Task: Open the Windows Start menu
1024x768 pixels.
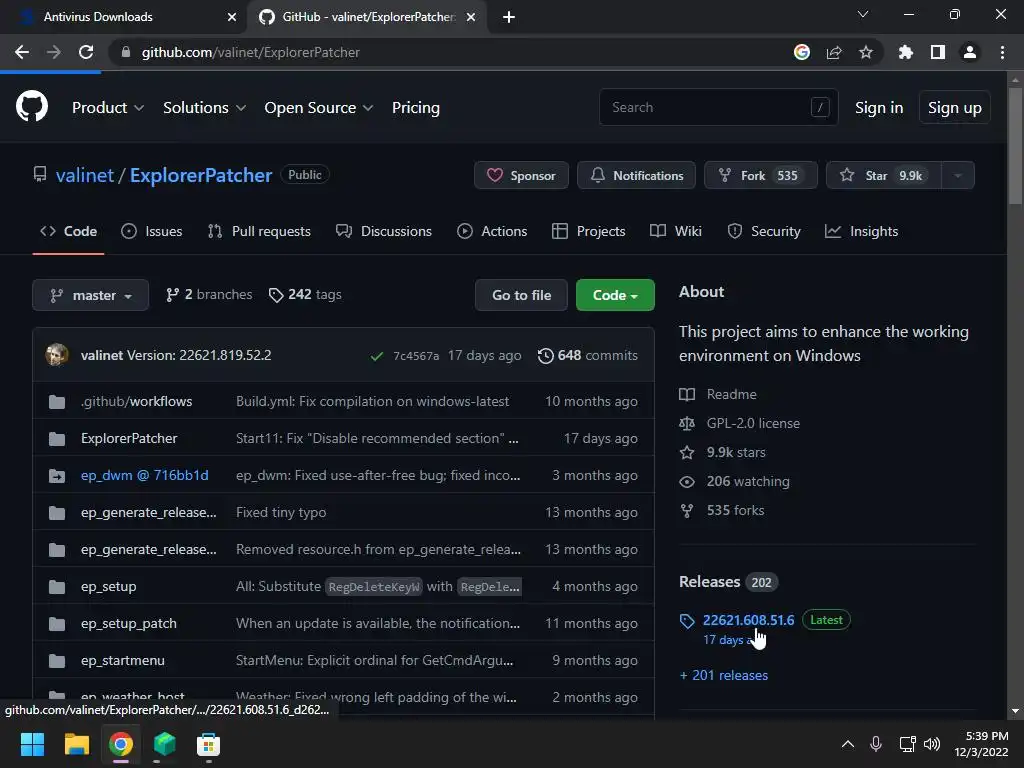Action: click(32, 744)
